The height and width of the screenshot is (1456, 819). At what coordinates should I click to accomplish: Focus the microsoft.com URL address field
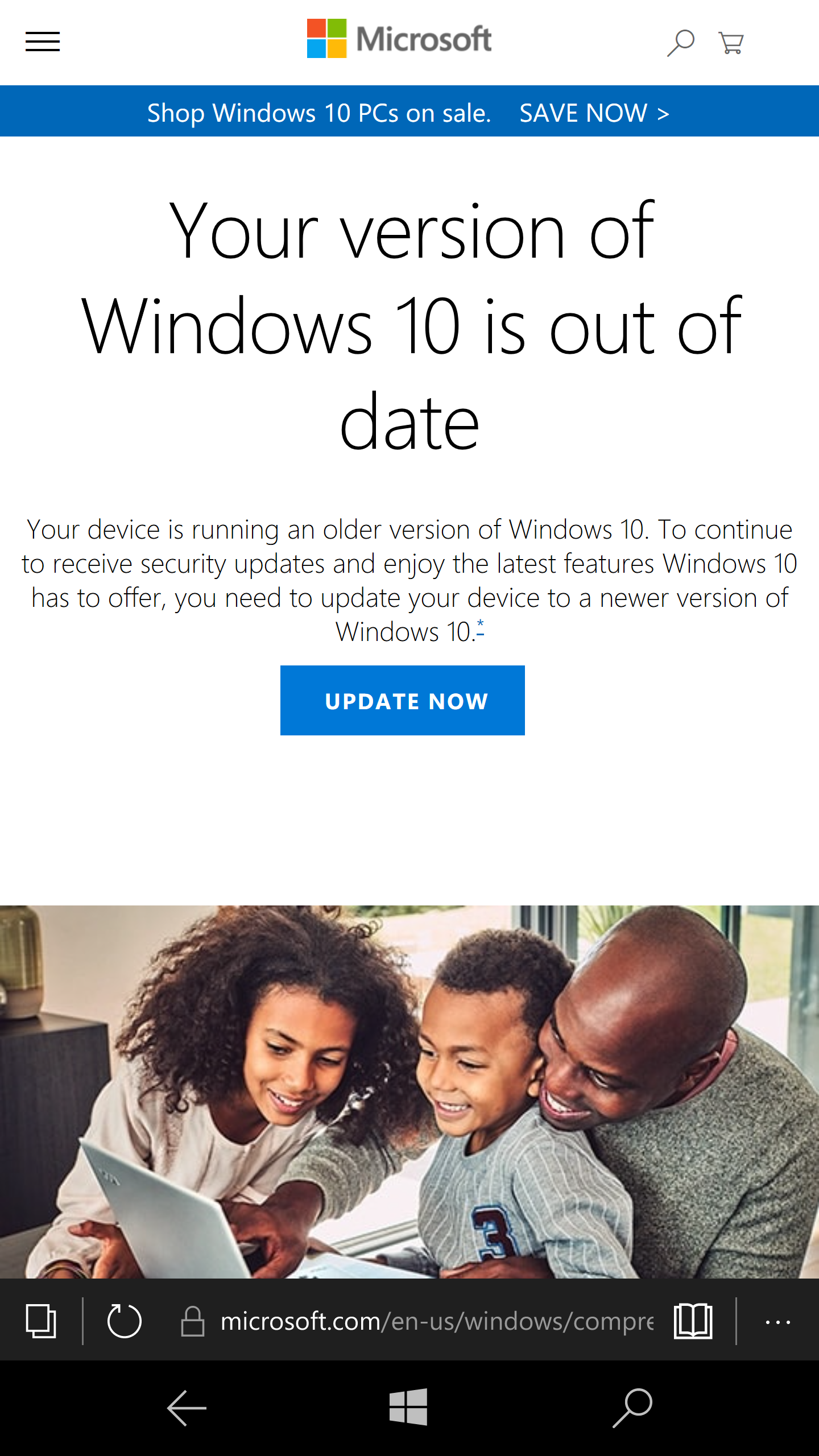(x=437, y=1321)
